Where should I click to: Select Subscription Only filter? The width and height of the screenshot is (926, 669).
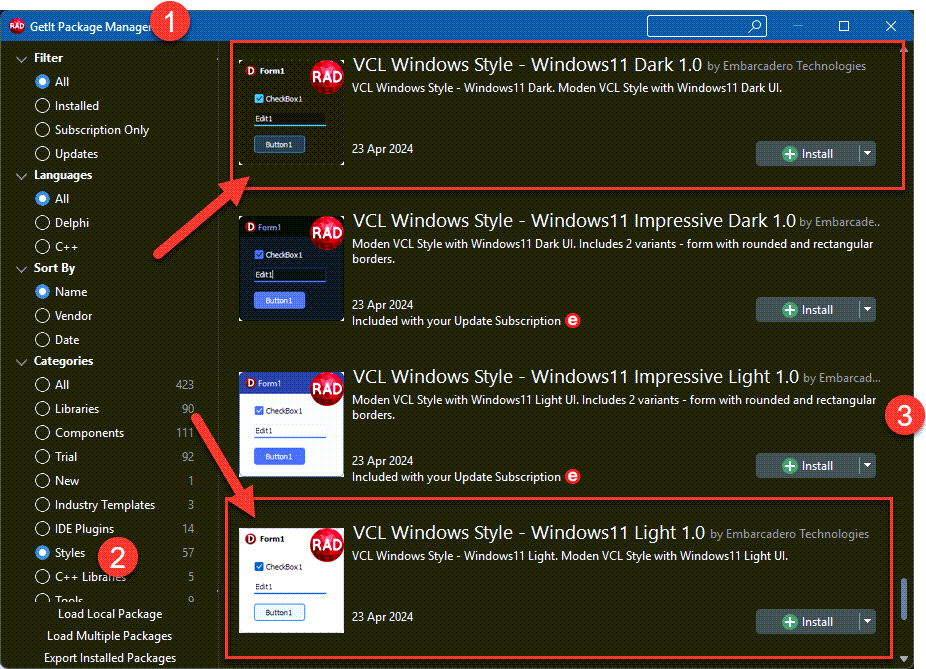[x=42, y=129]
